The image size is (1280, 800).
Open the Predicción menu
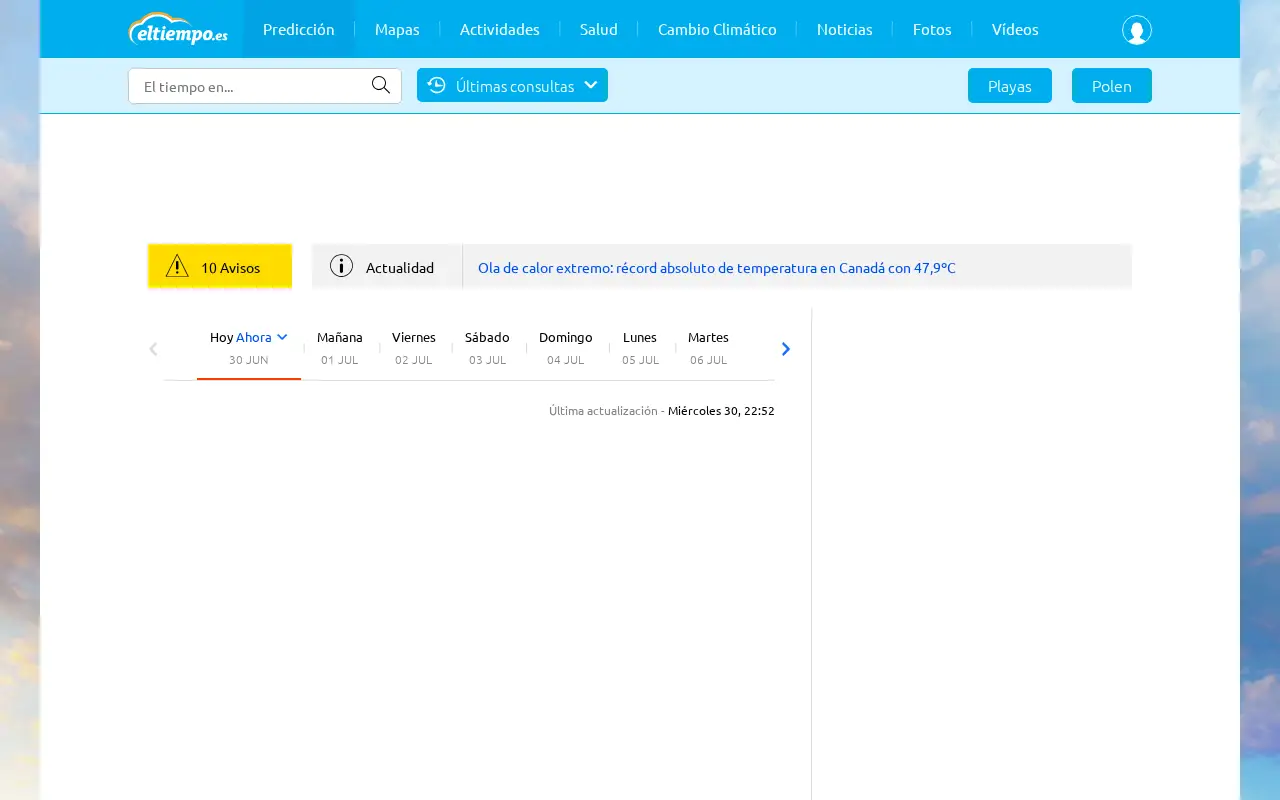pos(299,29)
